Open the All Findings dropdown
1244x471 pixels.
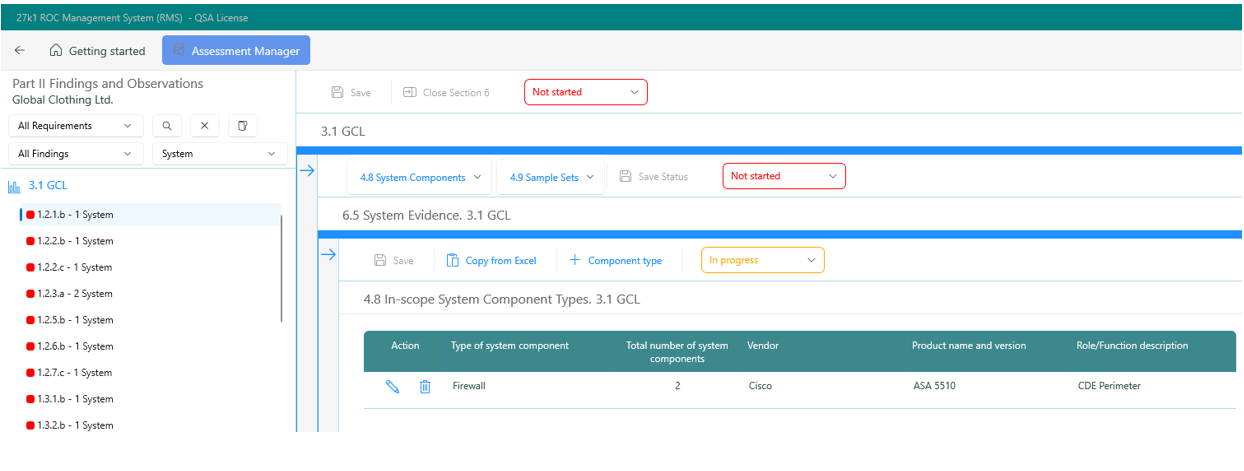click(74, 154)
